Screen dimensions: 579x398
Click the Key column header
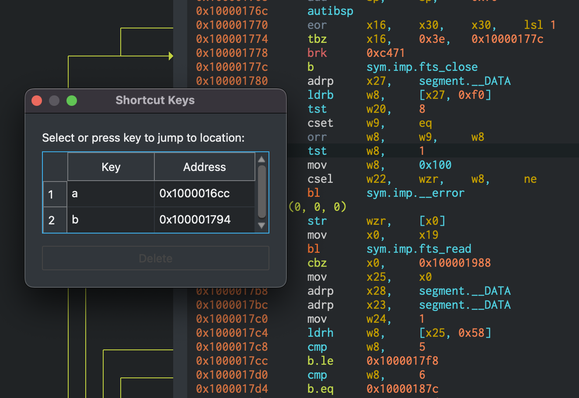tap(111, 167)
